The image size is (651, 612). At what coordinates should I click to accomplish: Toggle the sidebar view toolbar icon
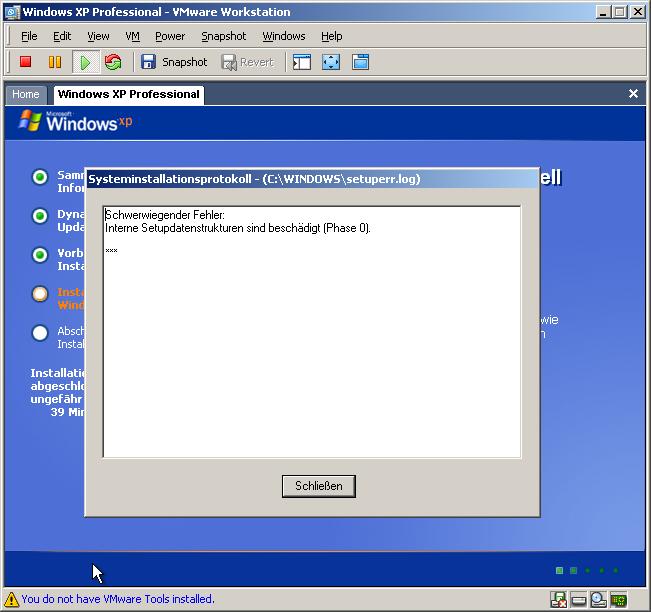pos(302,62)
